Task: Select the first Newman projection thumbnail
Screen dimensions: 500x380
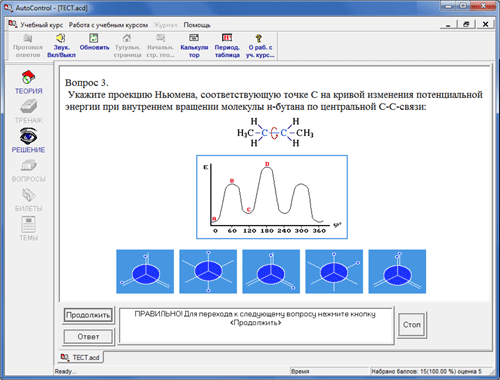Action: [x=145, y=271]
